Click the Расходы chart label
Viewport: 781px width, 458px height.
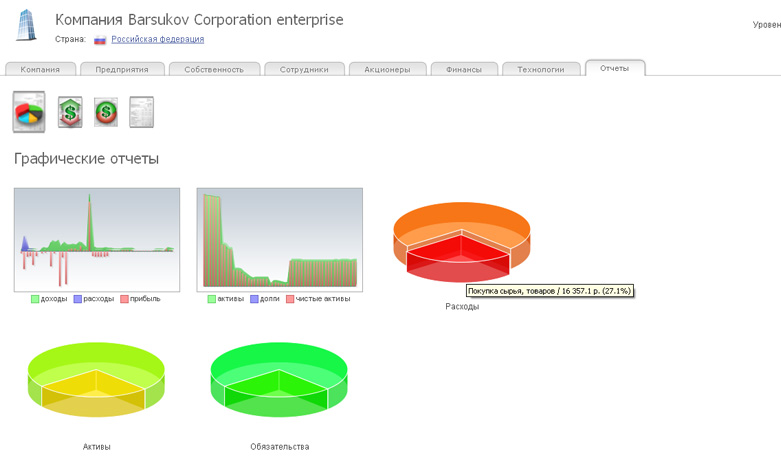(x=462, y=307)
